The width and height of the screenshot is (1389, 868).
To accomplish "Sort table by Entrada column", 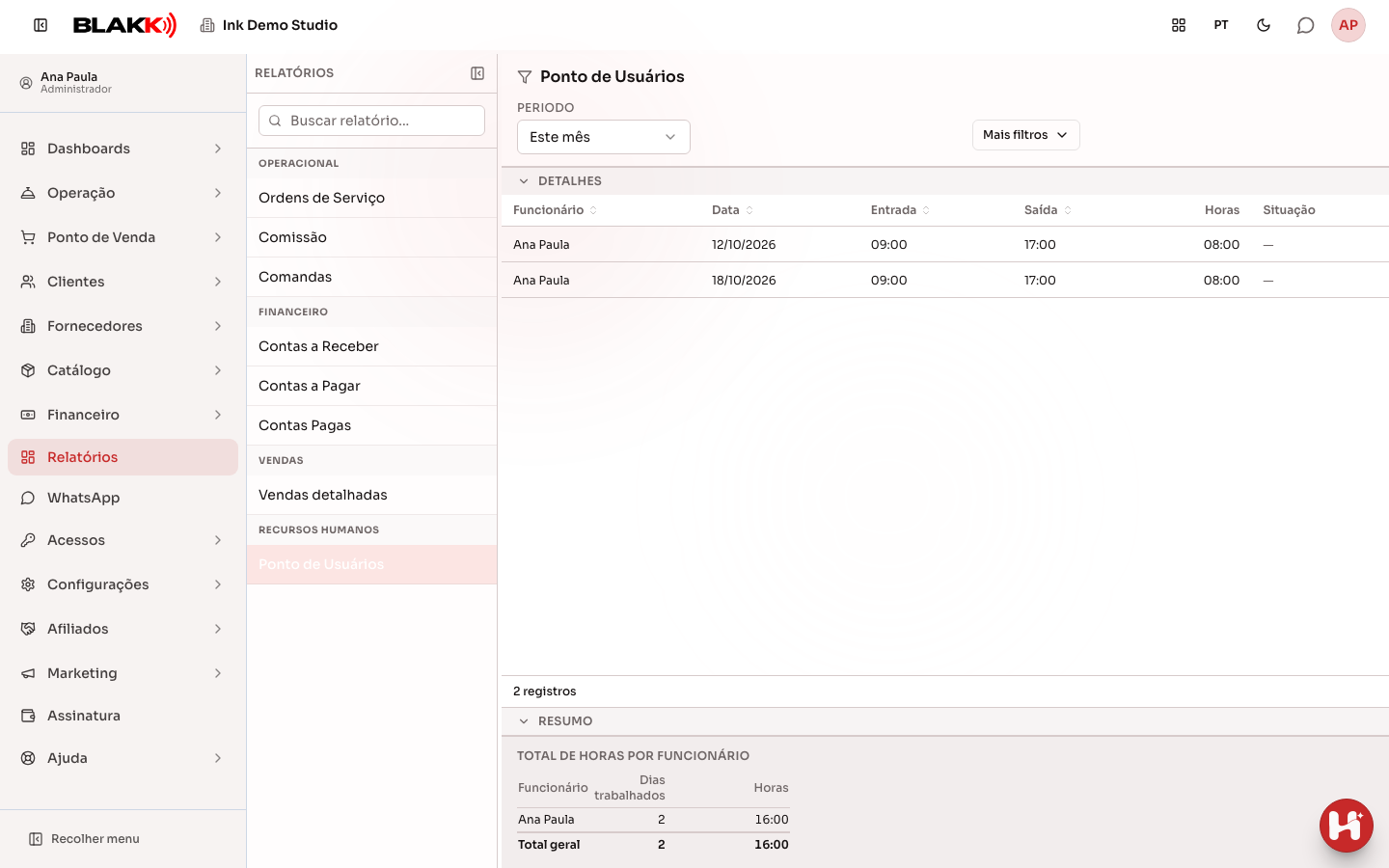I will (x=900, y=210).
